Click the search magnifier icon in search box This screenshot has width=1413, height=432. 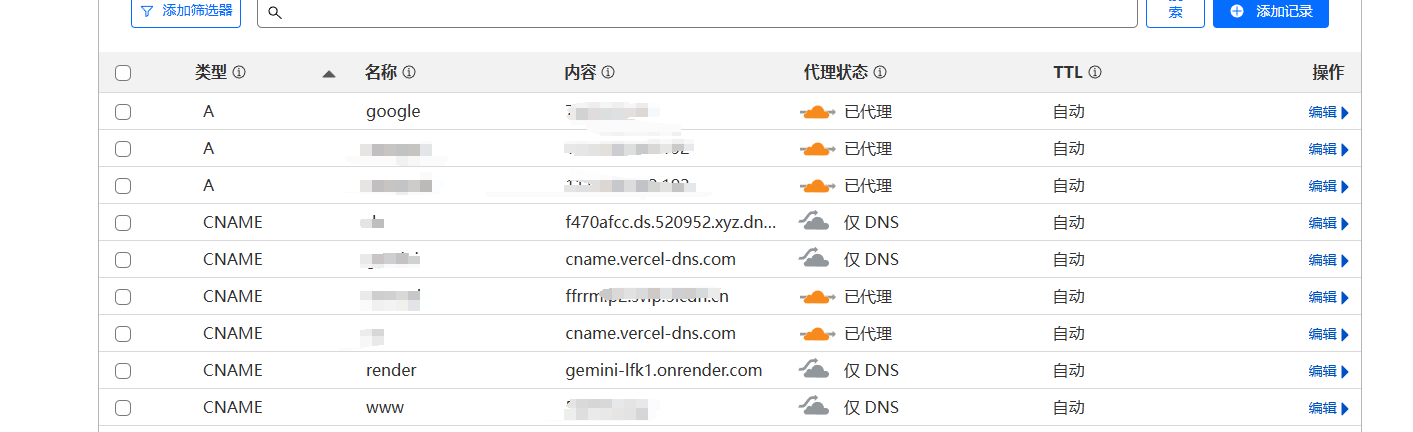click(275, 13)
